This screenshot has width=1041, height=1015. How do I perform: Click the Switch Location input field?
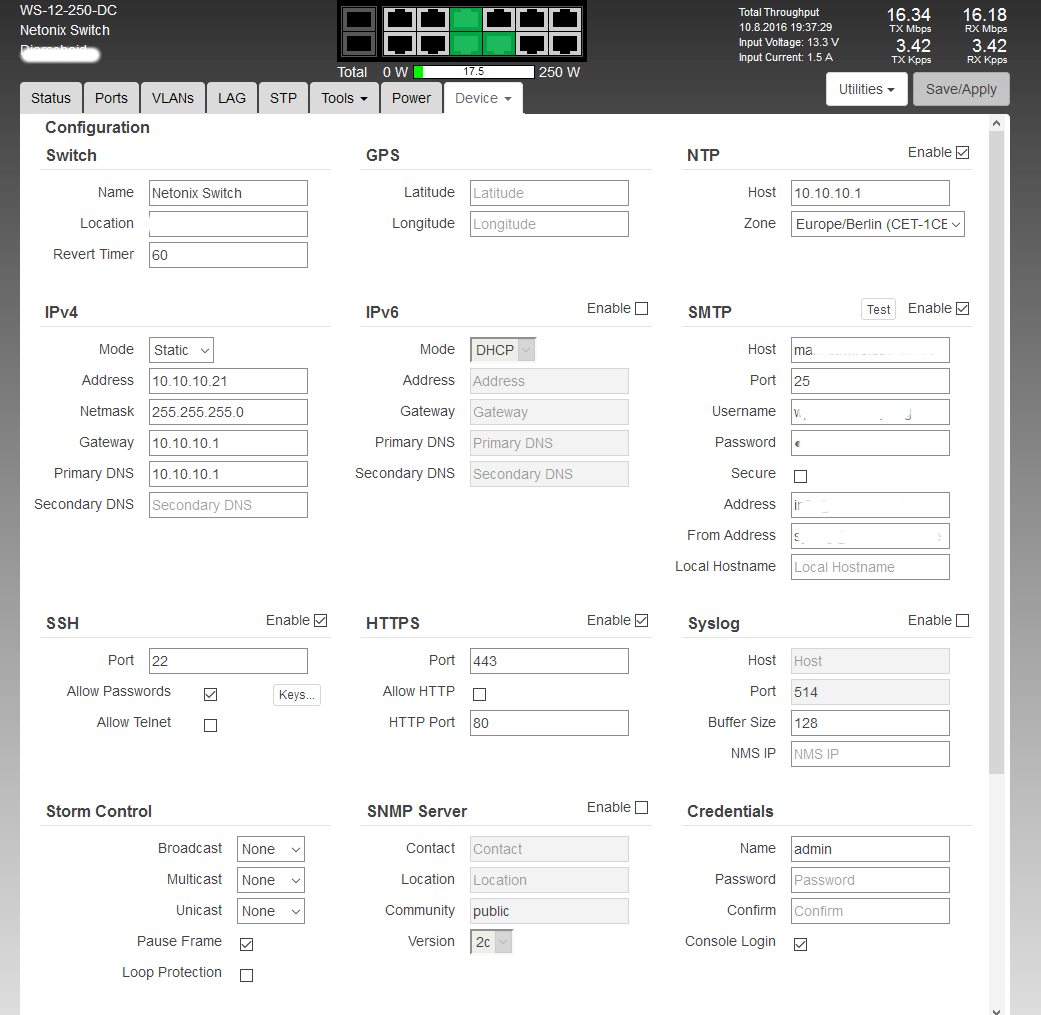(x=228, y=224)
